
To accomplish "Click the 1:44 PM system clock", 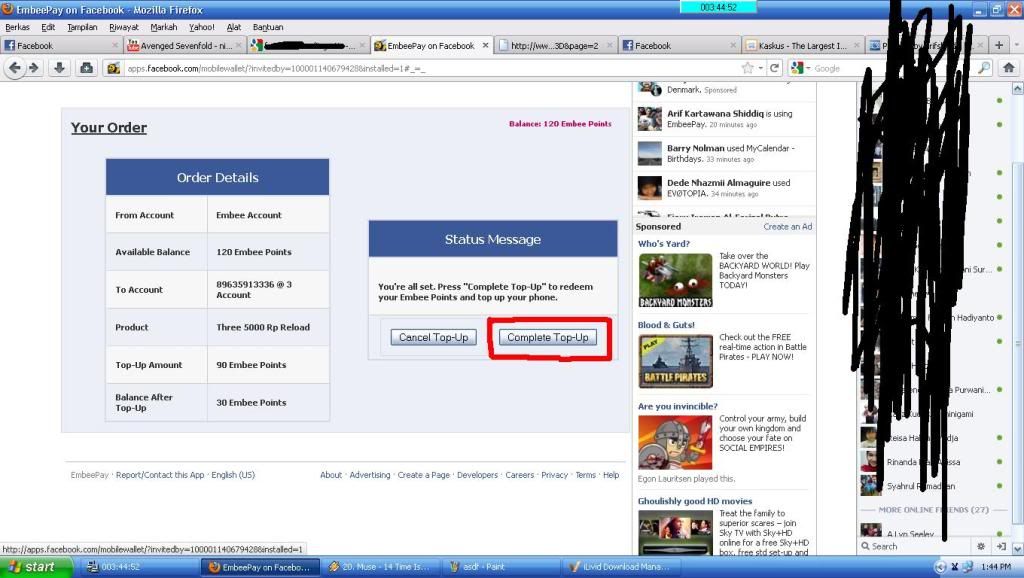I will 996,567.
